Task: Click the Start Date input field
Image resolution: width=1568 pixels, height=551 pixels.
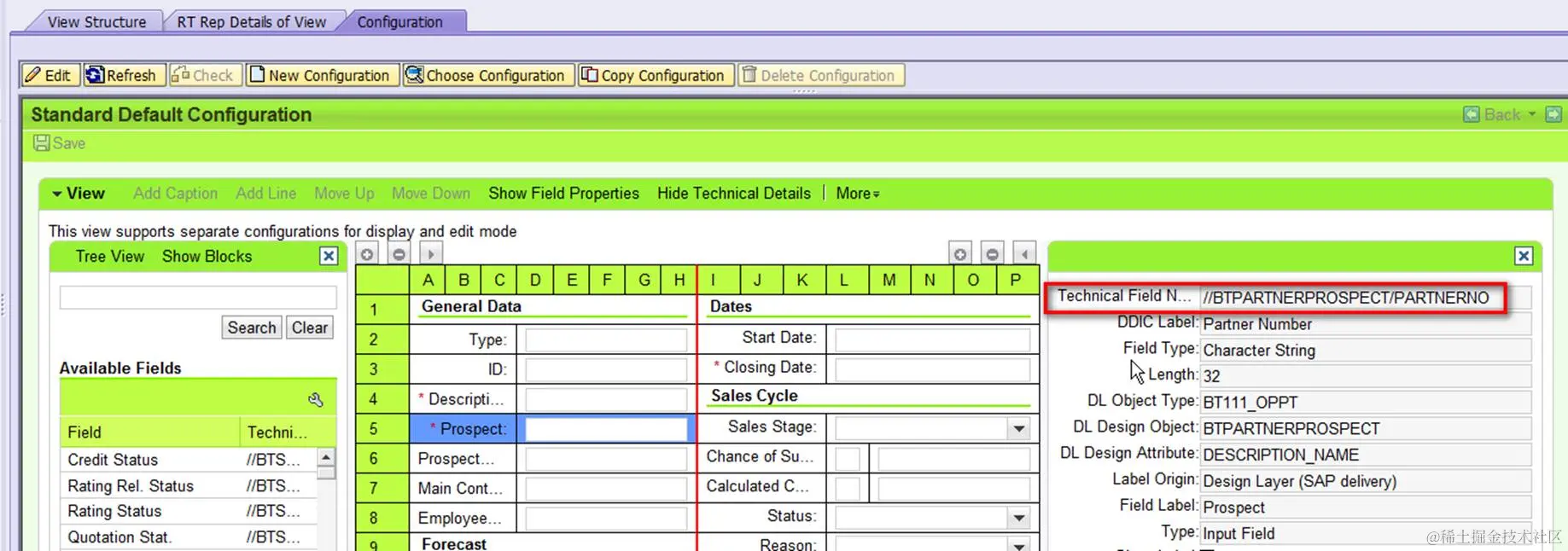Action: click(932, 339)
